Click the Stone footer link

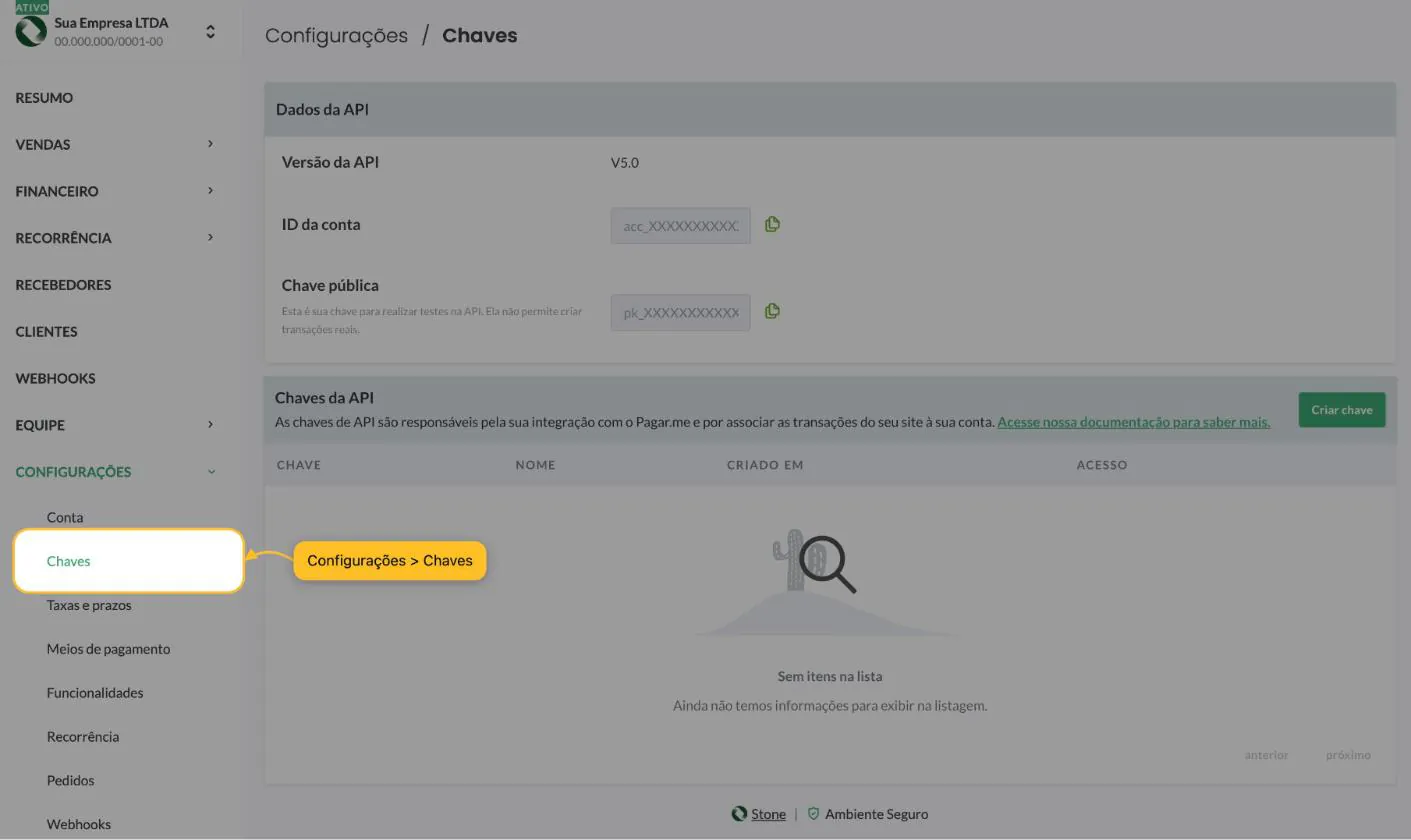[768, 814]
